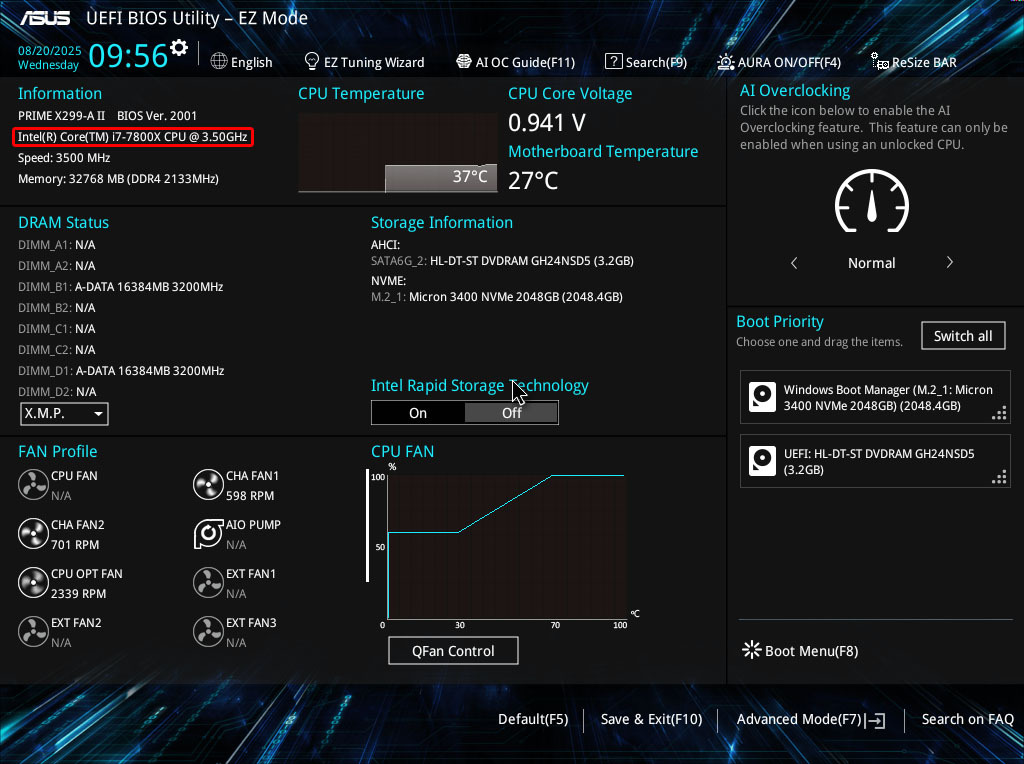This screenshot has width=1024, height=764.
Task: Select next AI Overclocking mode arrow
Action: (x=950, y=263)
